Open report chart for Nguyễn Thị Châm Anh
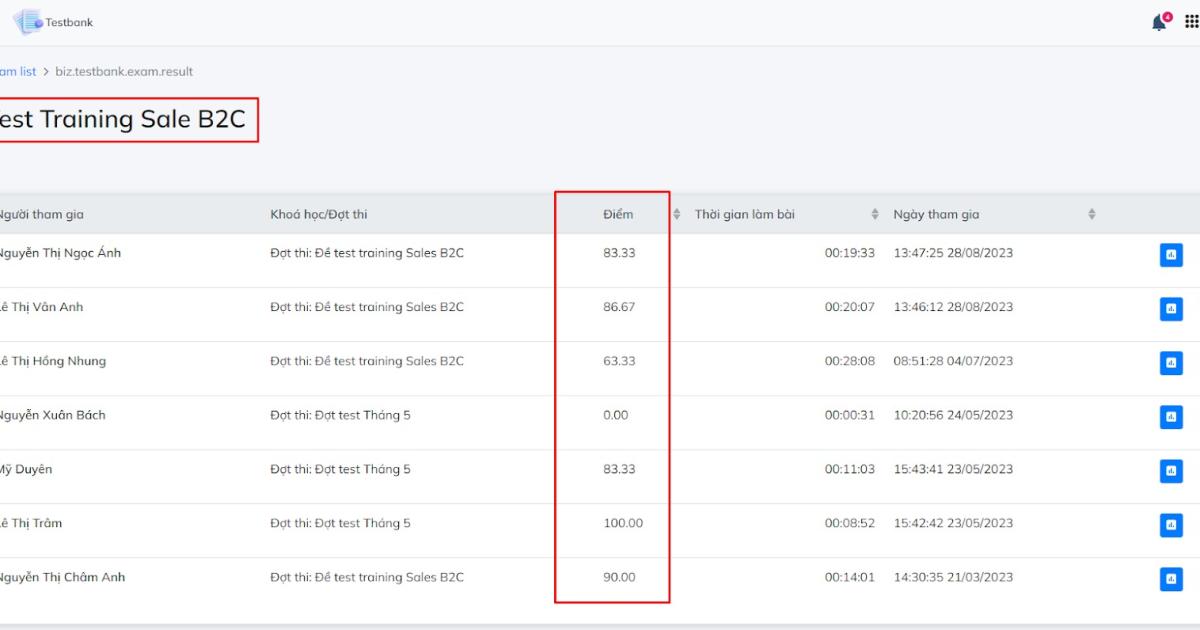 click(1171, 578)
